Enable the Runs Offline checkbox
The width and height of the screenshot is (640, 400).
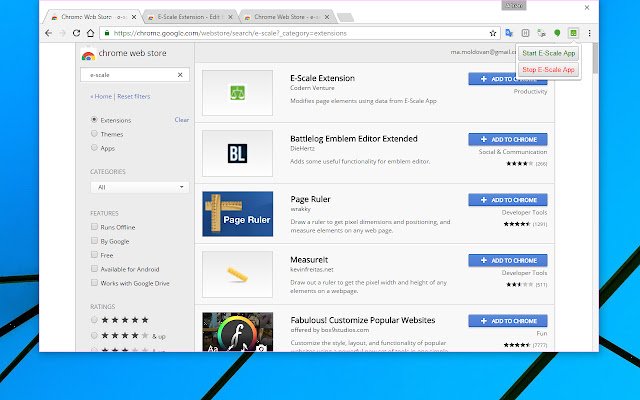click(94, 227)
